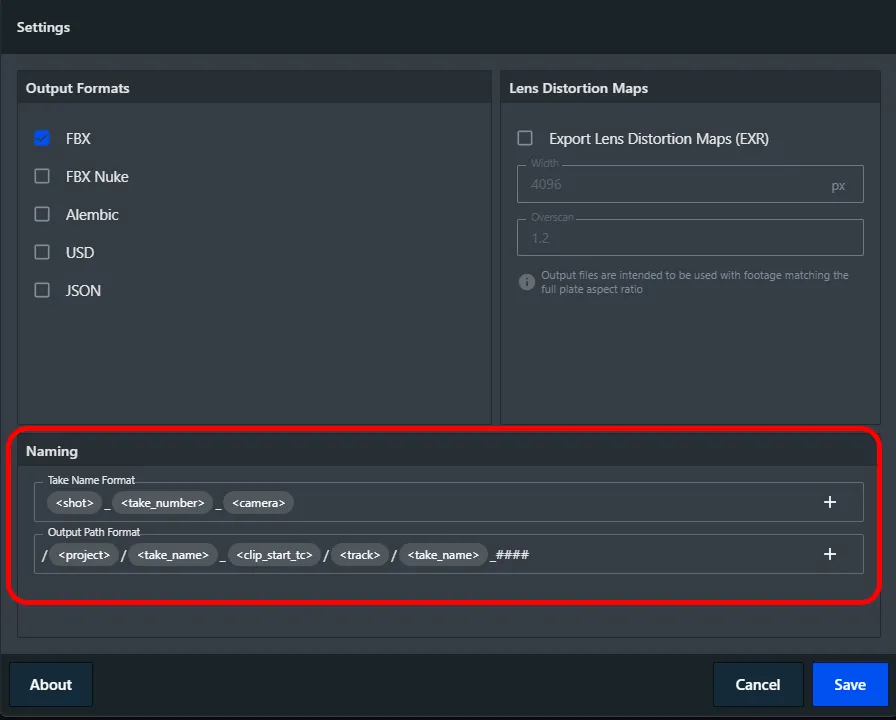The image size is (896, 720).
Task: Uncheck the FBX output format
Action: point(42,138)
